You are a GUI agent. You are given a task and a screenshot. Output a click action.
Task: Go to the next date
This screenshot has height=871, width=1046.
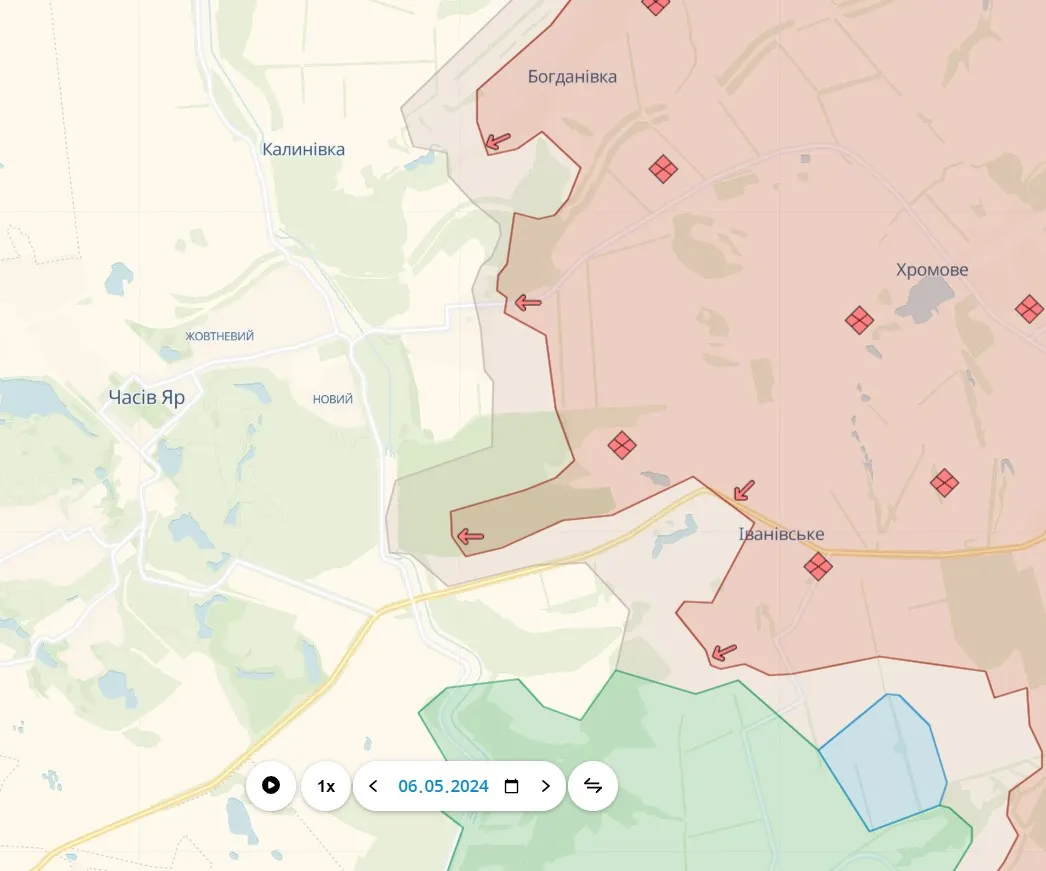point(546,786)
